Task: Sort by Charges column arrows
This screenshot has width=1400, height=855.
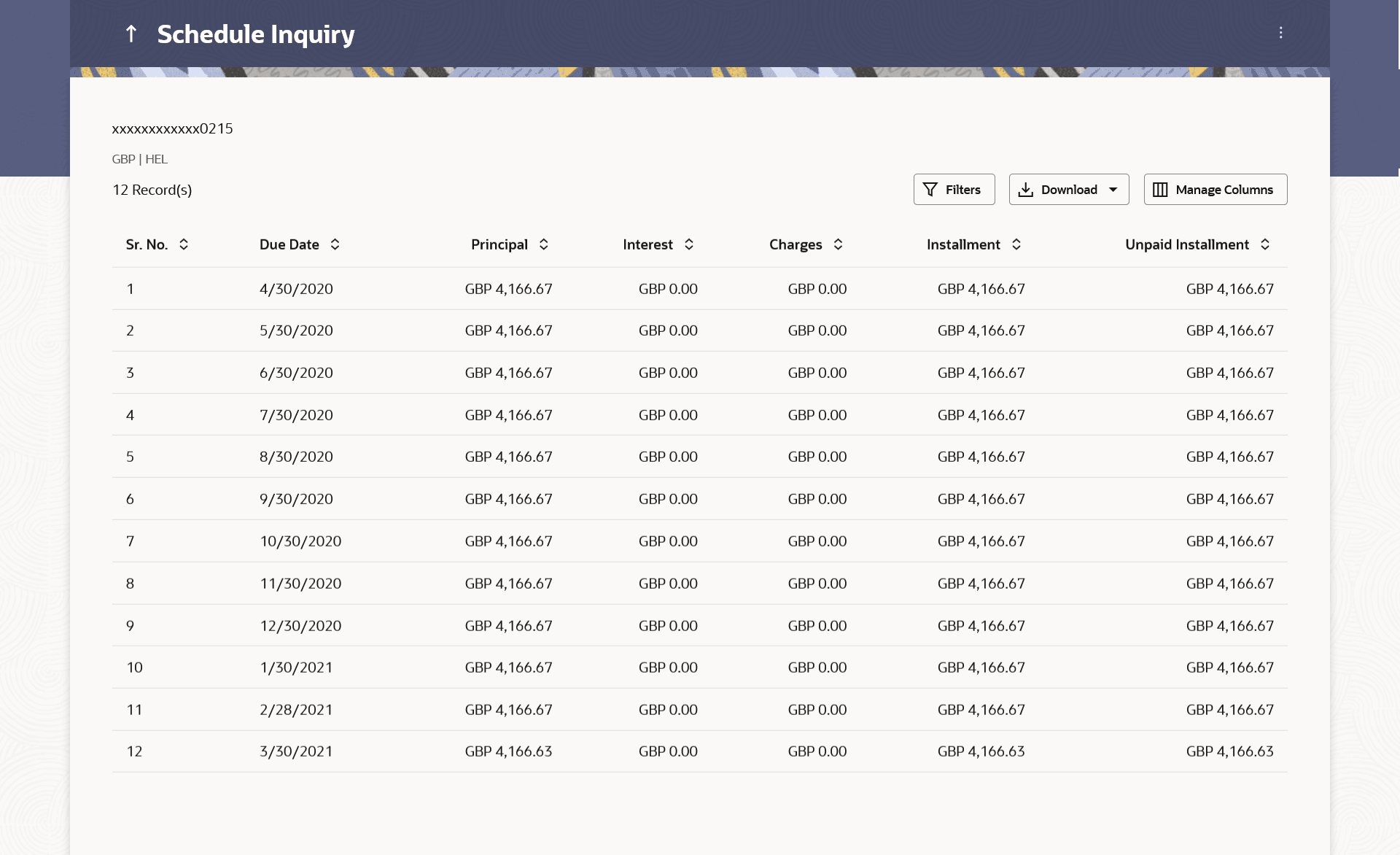Action: [839, 244]
